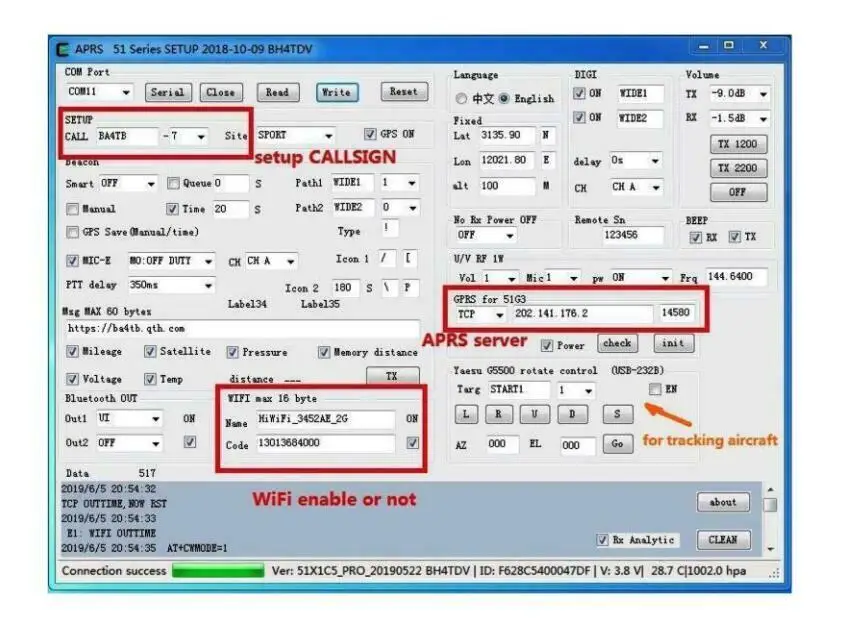Click the Go rotator button
This screenshot has height=618, width=848.
tap(617, 444)
